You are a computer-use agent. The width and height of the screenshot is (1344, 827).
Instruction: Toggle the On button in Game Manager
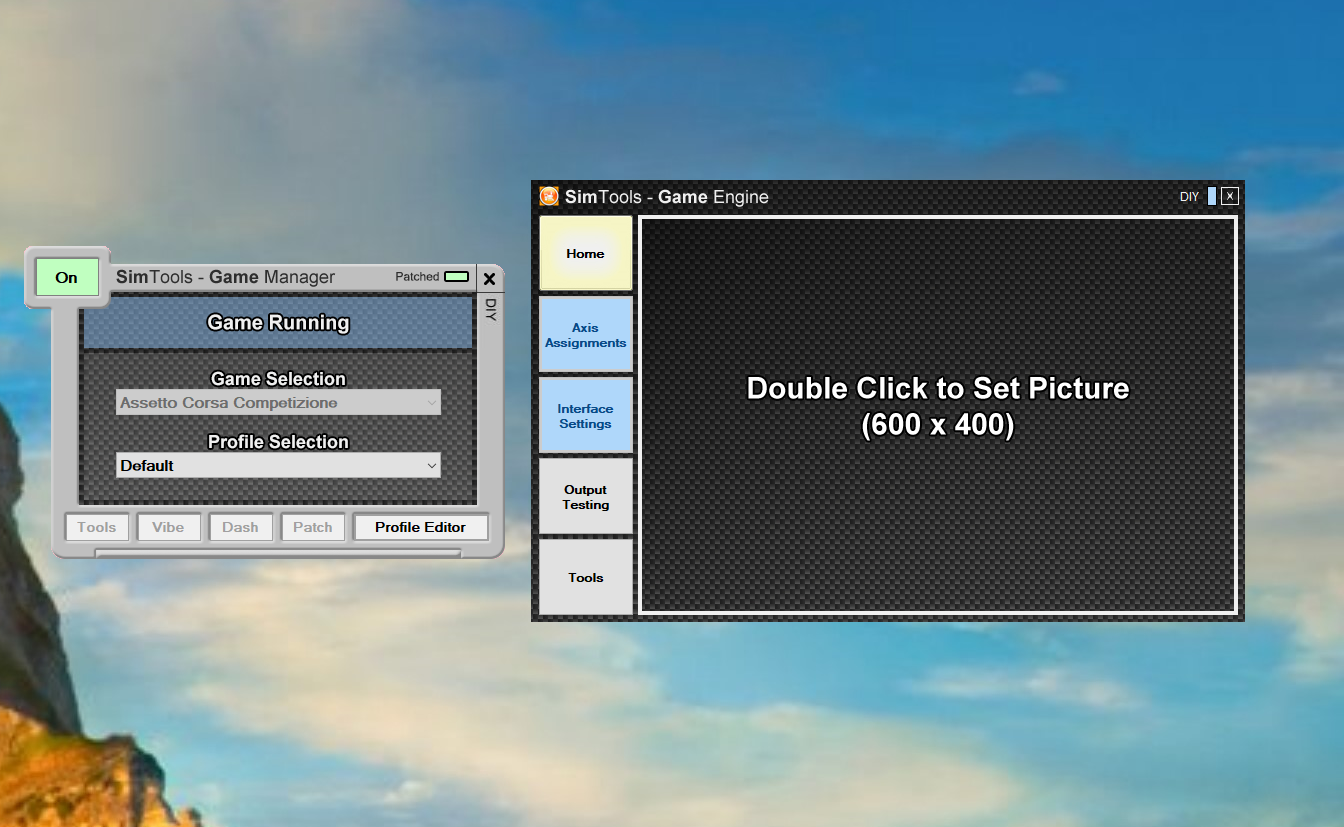click(x=67, y=277)
